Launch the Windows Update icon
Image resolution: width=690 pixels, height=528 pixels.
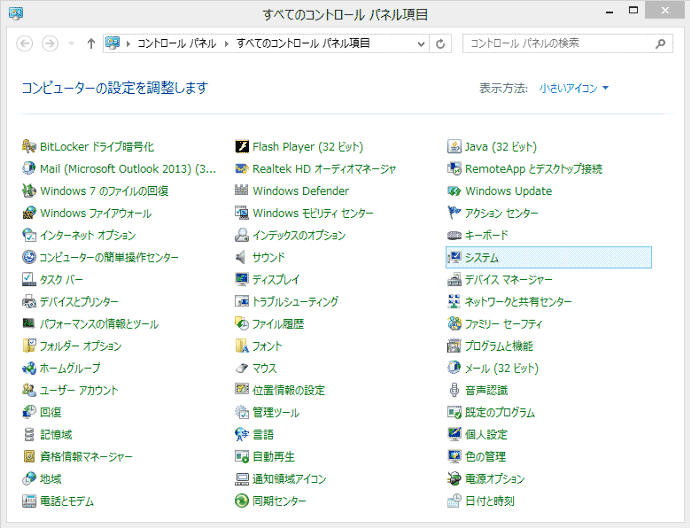click(x=454, y=191)
